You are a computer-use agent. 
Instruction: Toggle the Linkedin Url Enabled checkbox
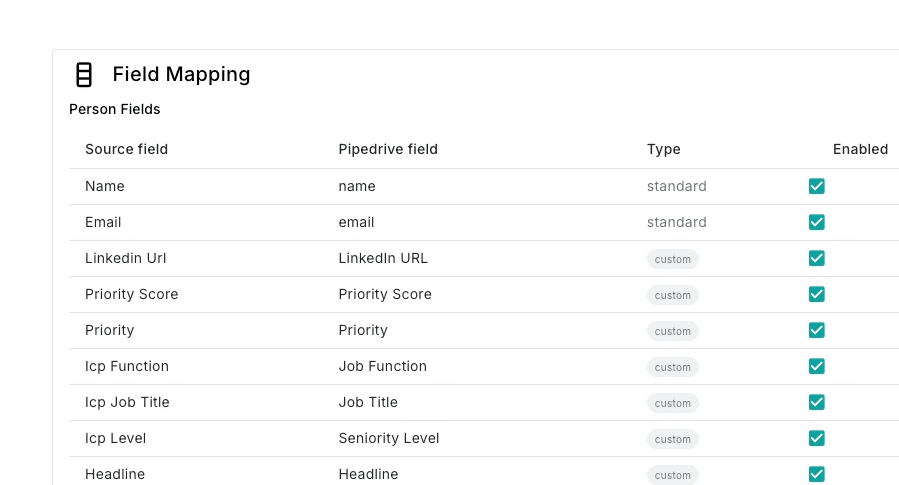(816, 258)
